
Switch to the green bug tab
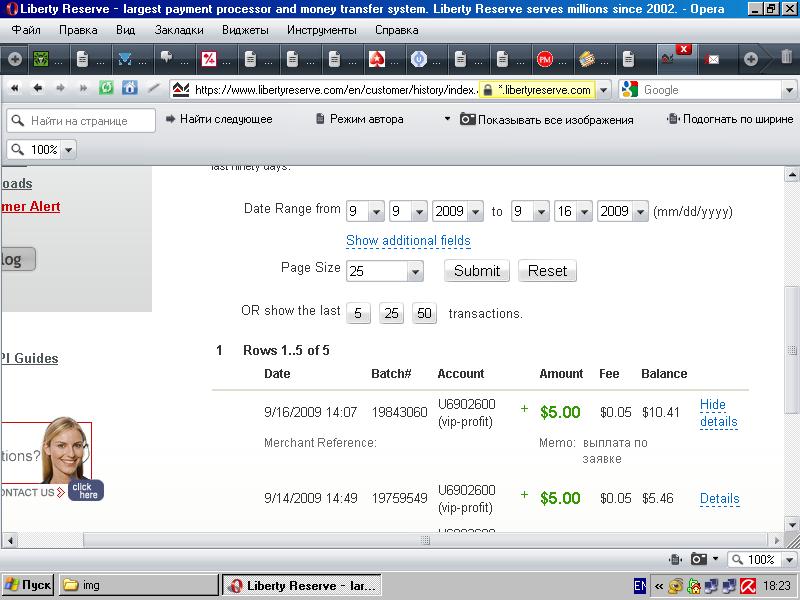point(41,59)
